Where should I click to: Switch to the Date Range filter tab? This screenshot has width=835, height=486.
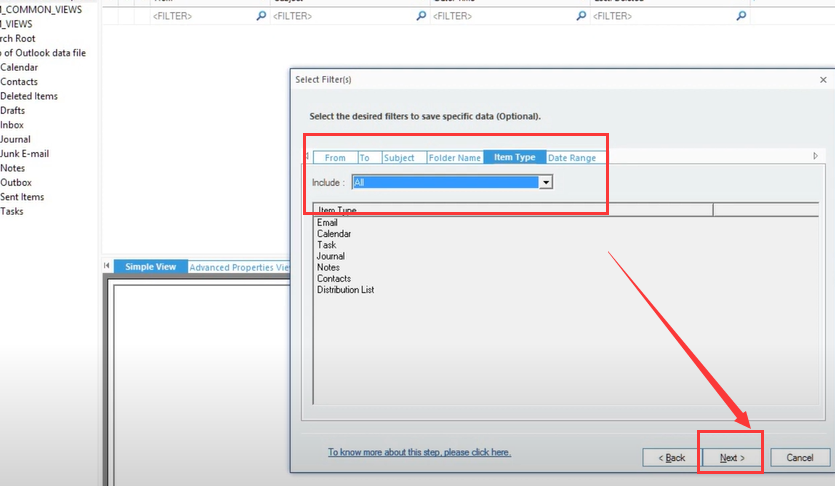coord(572,158)
